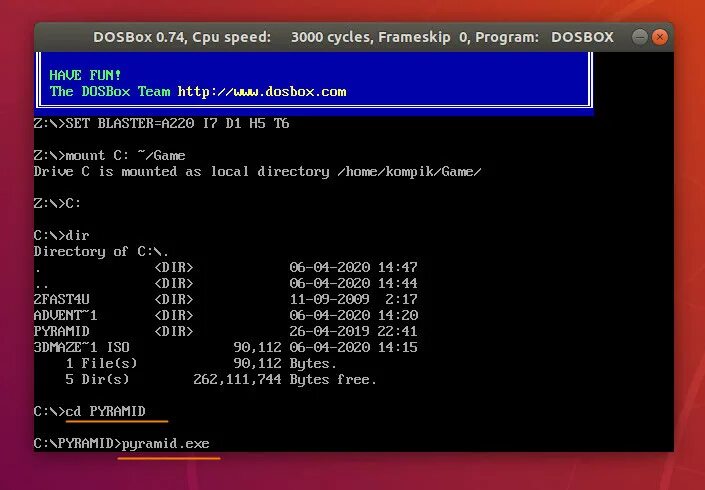Click the date 11-09-2009 in listing
The width and height of the screenshot is (705, 490).
pos(330,299)
